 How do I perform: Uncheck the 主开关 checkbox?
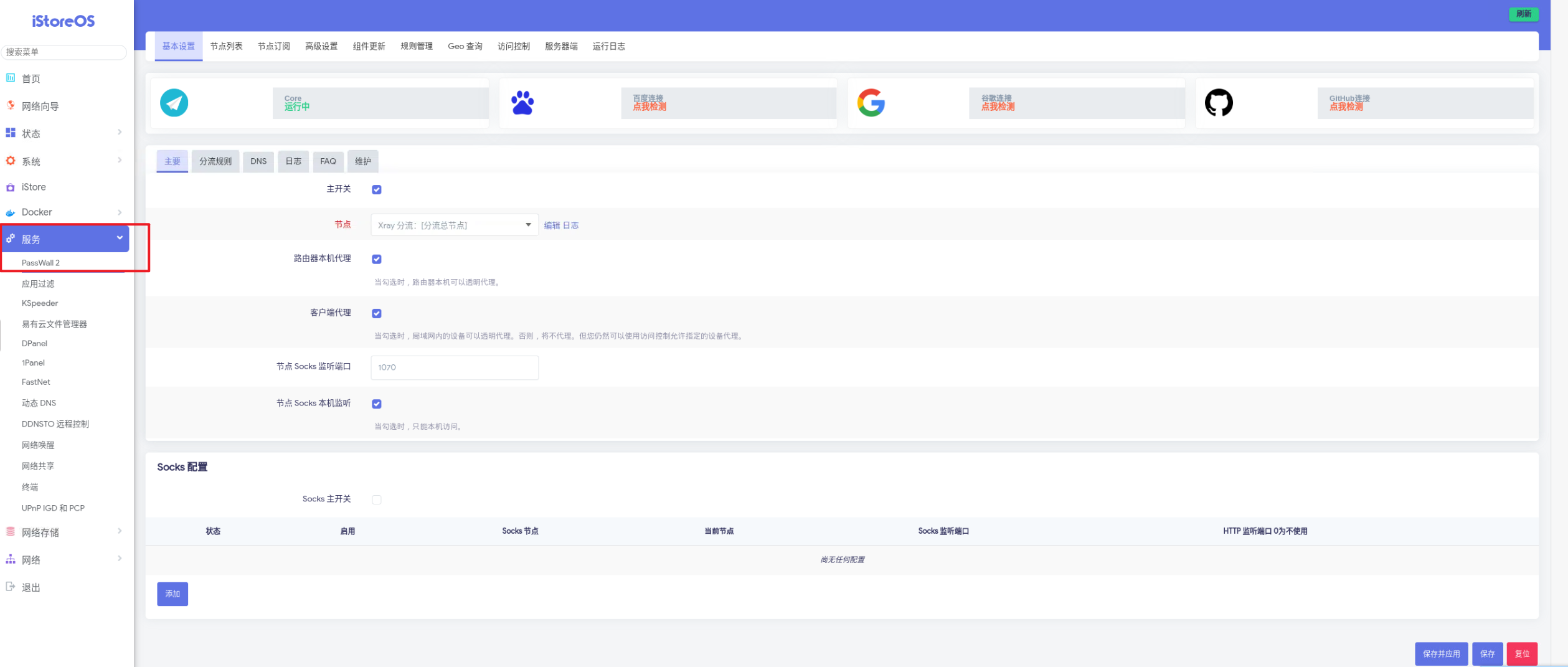[x=377, y=189]
